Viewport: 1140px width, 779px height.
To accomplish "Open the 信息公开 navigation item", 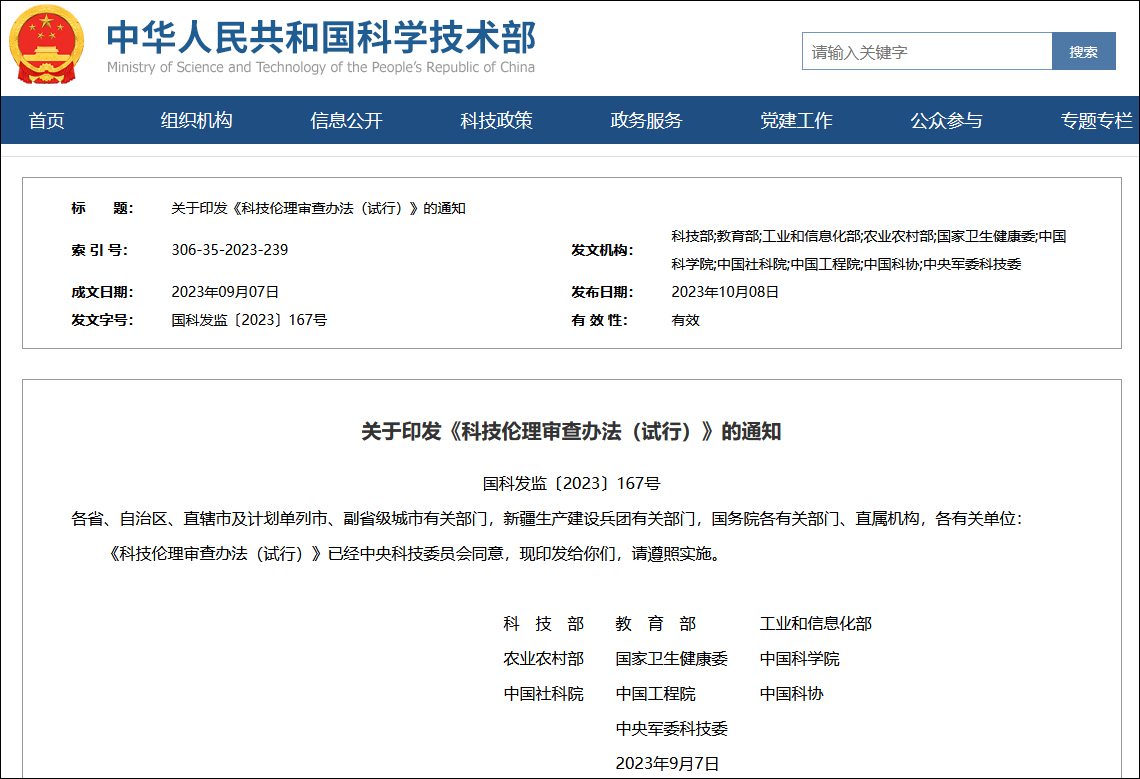I will pyautogui.click(x=346, y=121).
